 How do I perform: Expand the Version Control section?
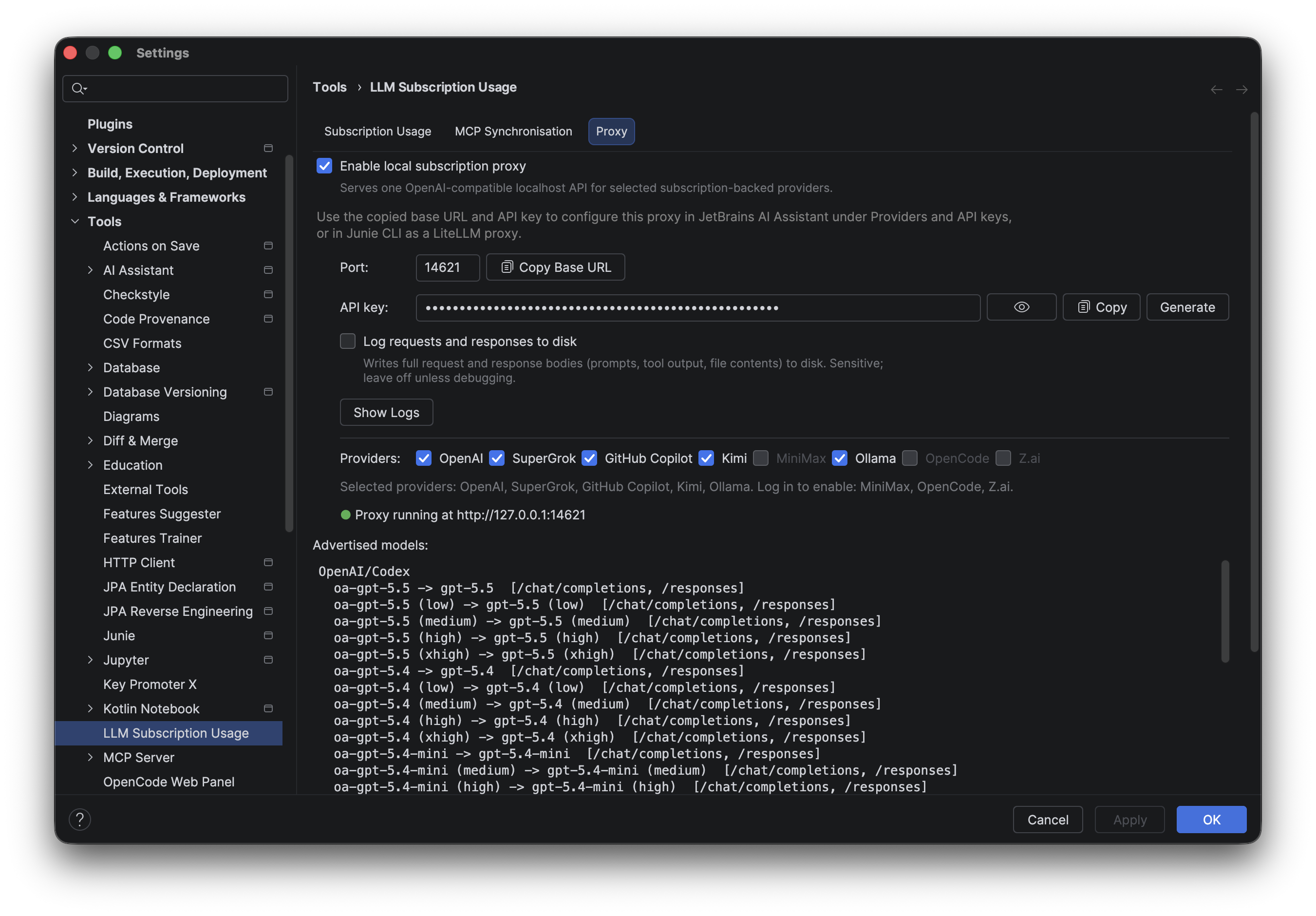(75, 149)
